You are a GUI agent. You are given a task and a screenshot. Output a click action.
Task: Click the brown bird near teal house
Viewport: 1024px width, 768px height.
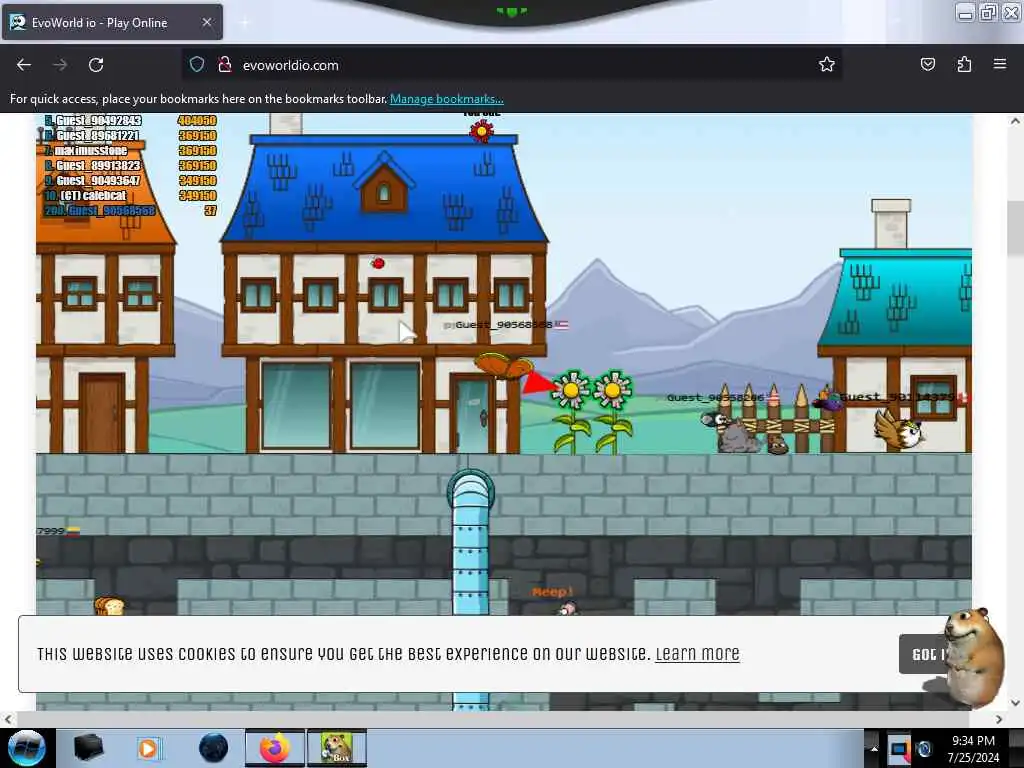coord(899,429)
